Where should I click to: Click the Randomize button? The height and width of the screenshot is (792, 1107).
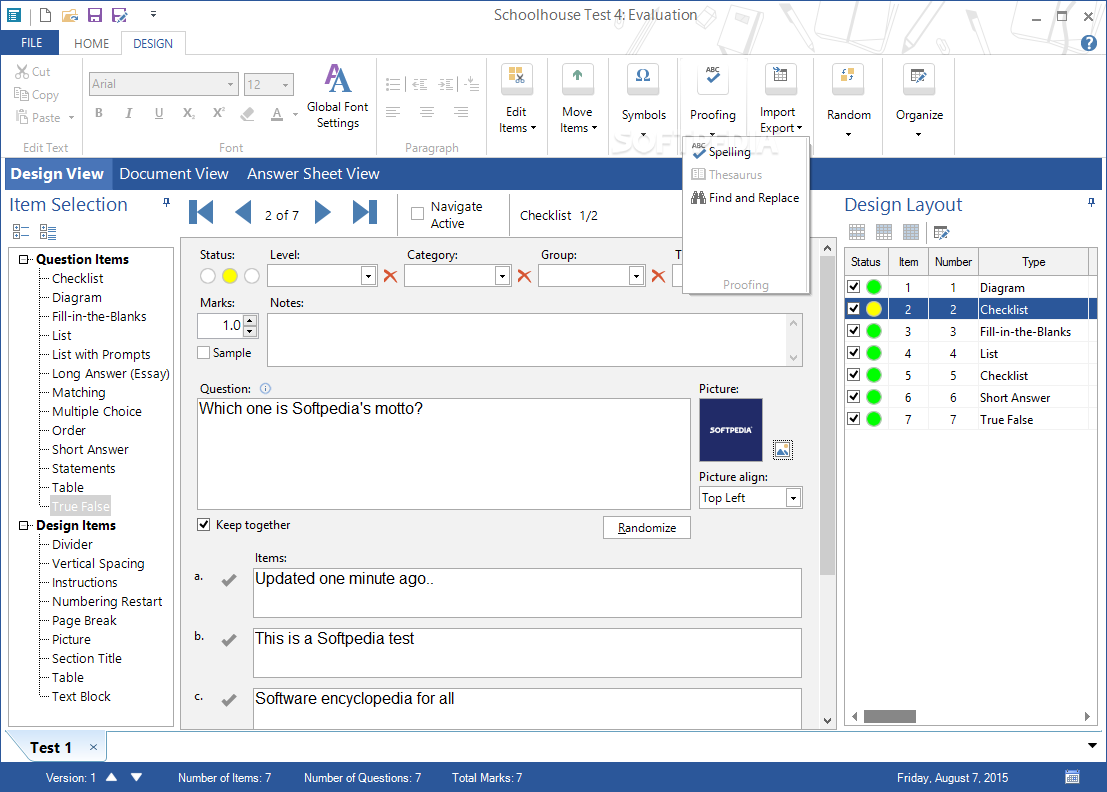647,527
